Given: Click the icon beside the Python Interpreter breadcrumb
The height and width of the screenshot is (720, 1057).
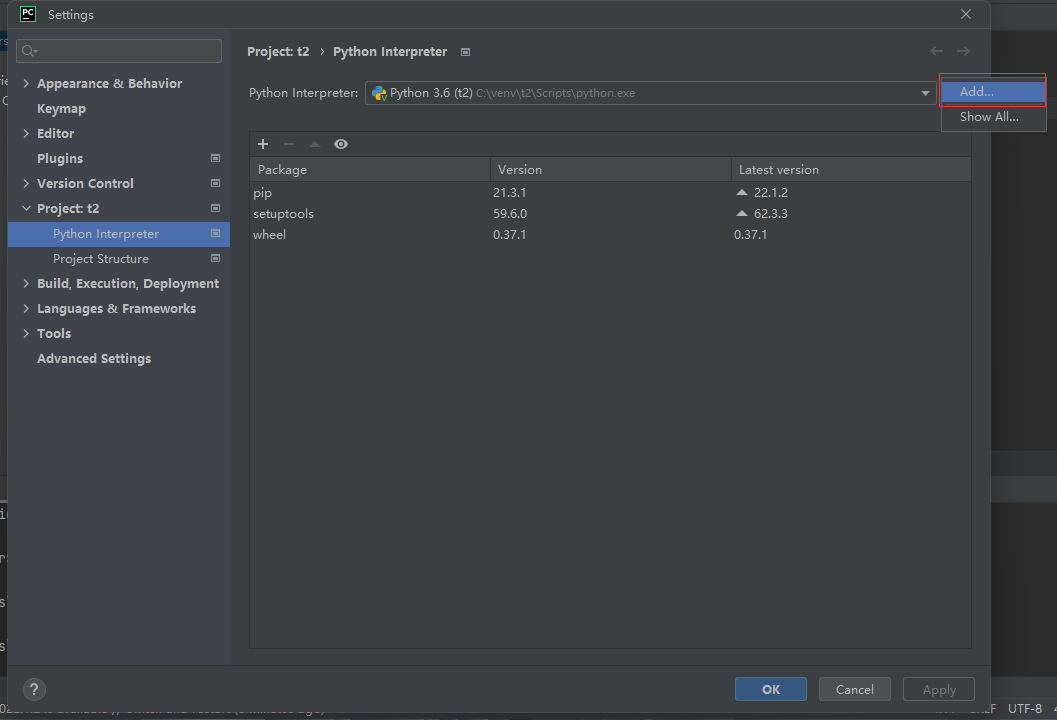Looking at the screenshot, I should pyautogui.click(x=465, y=52).
